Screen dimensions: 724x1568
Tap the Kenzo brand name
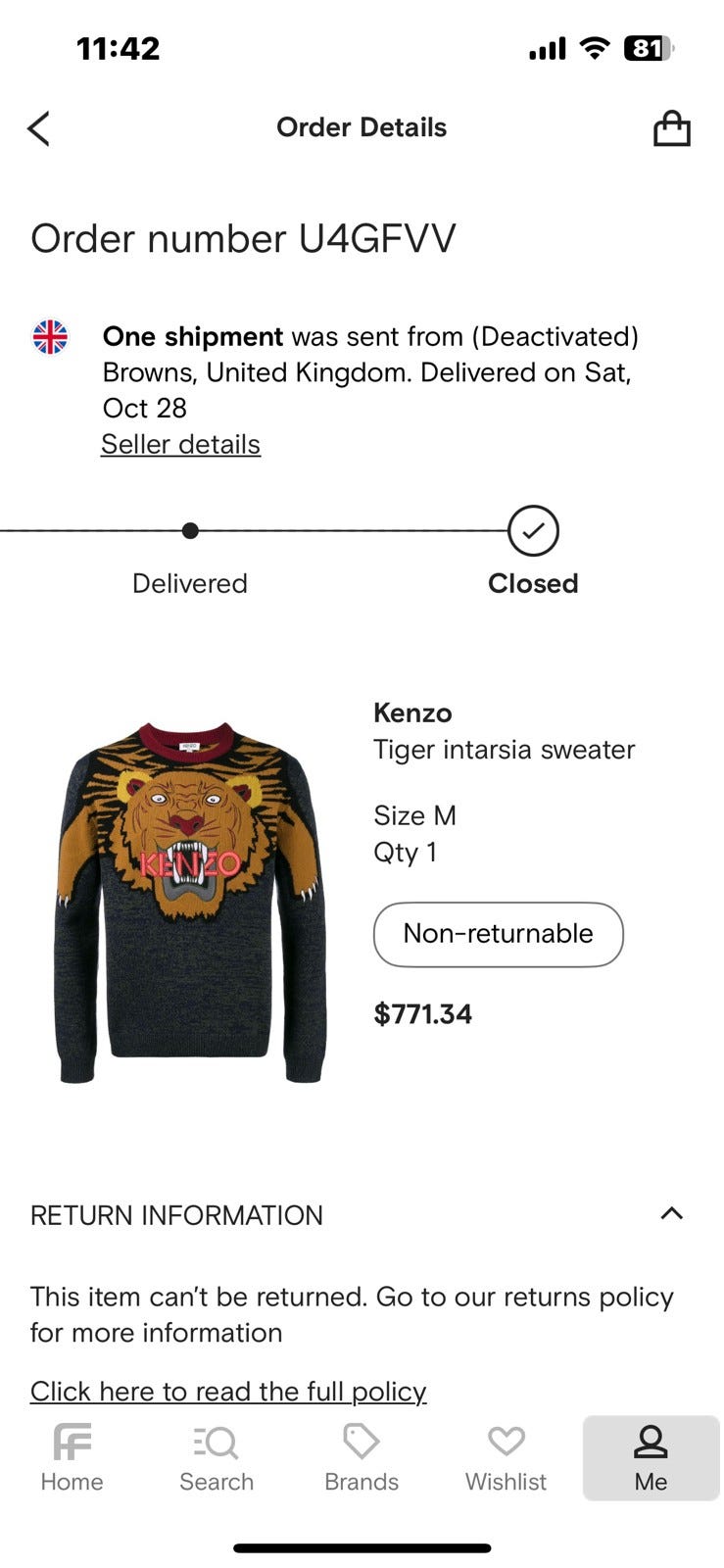point(412,713)
